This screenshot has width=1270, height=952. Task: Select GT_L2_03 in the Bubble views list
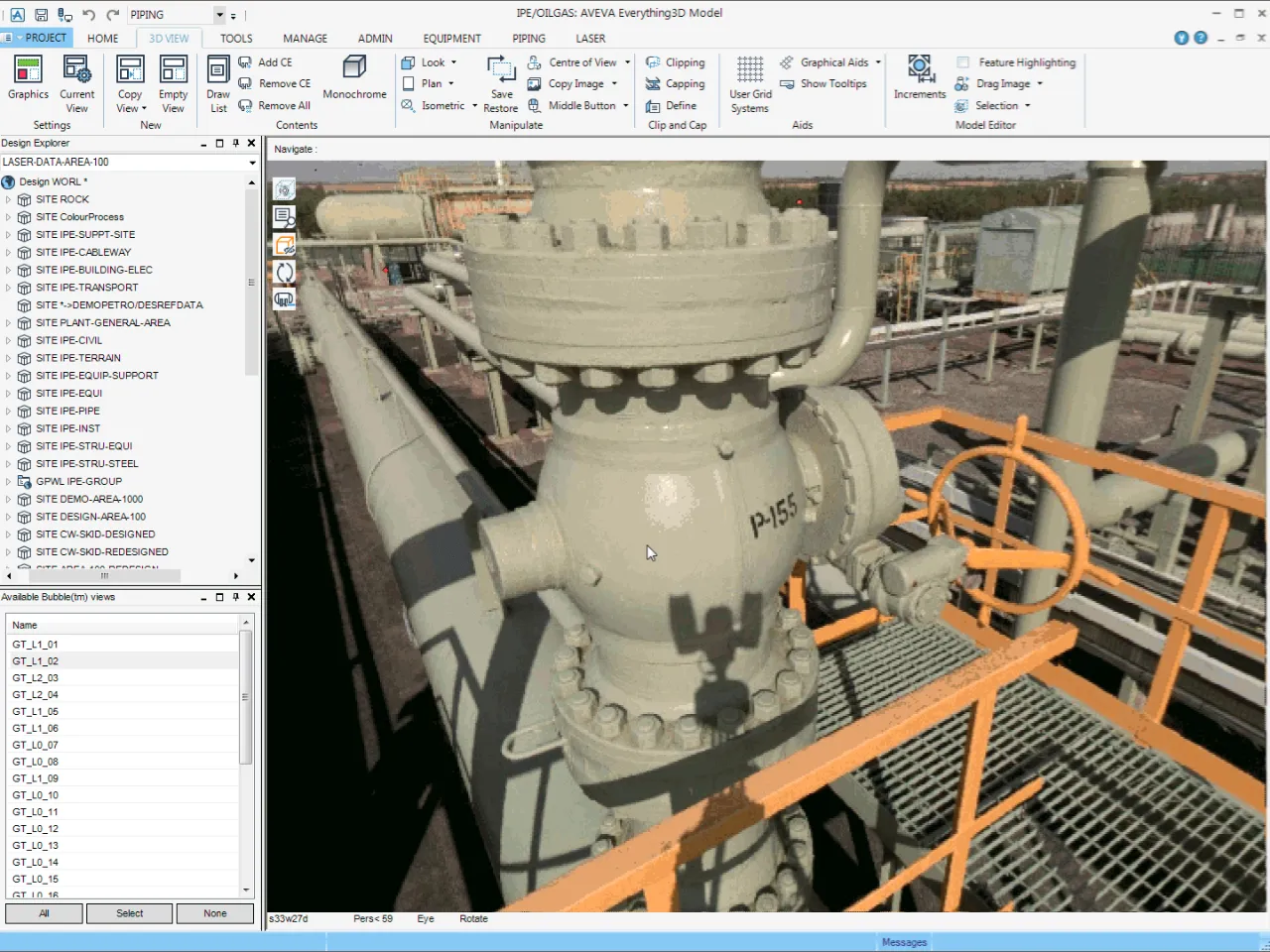pyautogui.click(x=36, y=678)
